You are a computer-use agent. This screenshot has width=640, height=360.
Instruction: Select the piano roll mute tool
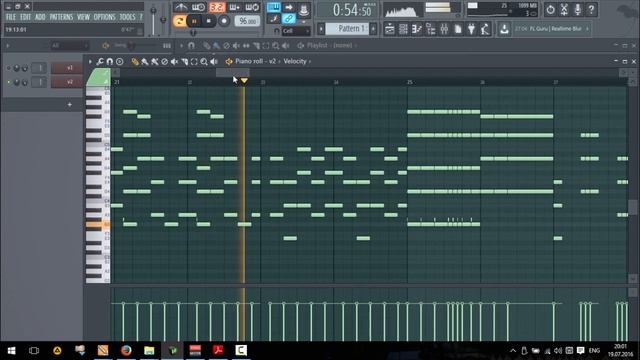[x=174, y=62]
